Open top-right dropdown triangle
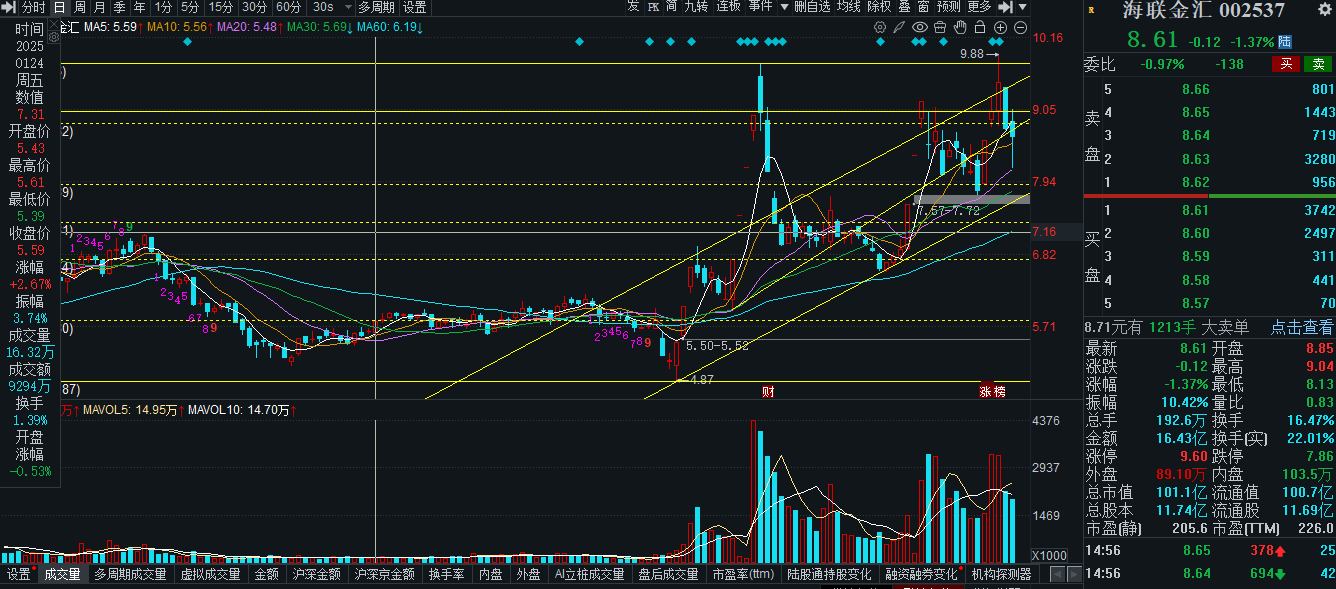Screen dimensions: 1336x589 coord(1023,7)
